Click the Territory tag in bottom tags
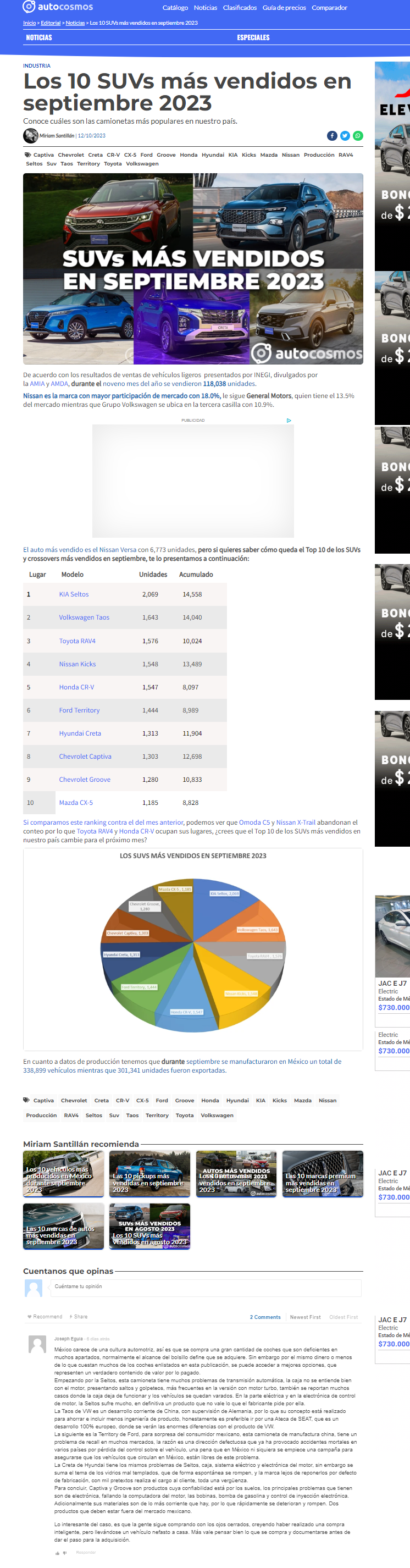Image resolution: width=410 pixels, height=1568 pixels. tap(157, 1116)
